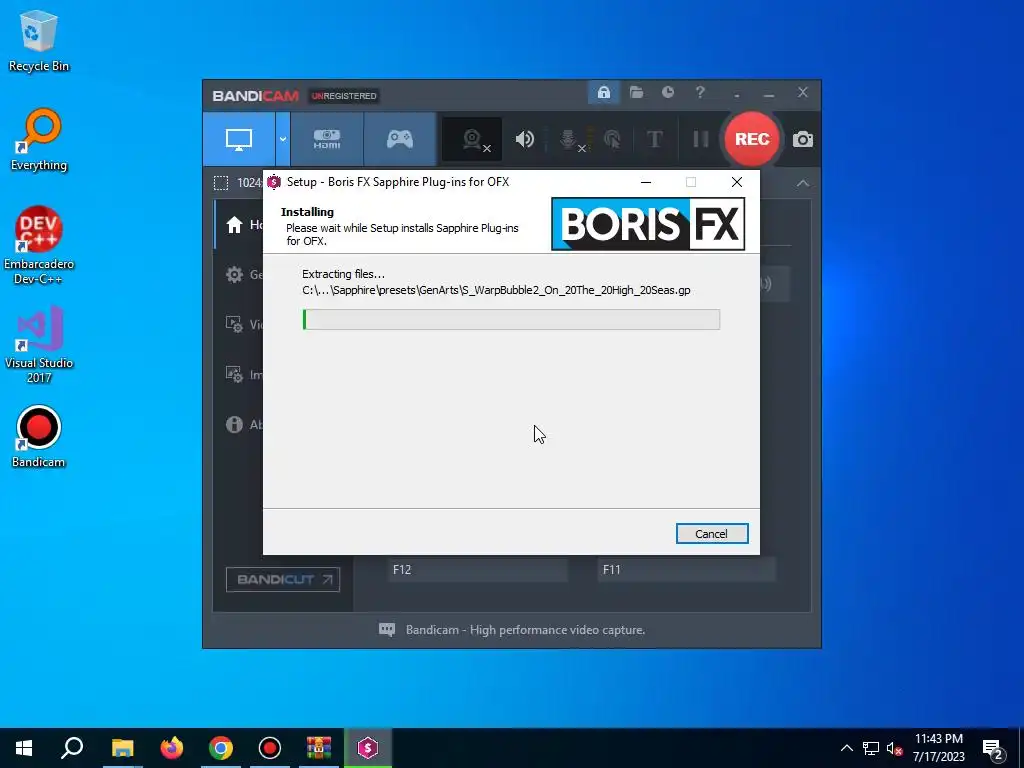
Task: Toggle speaker sound in Bandicam toolbar
Action: pyautogui.click(x=524, y=139)
